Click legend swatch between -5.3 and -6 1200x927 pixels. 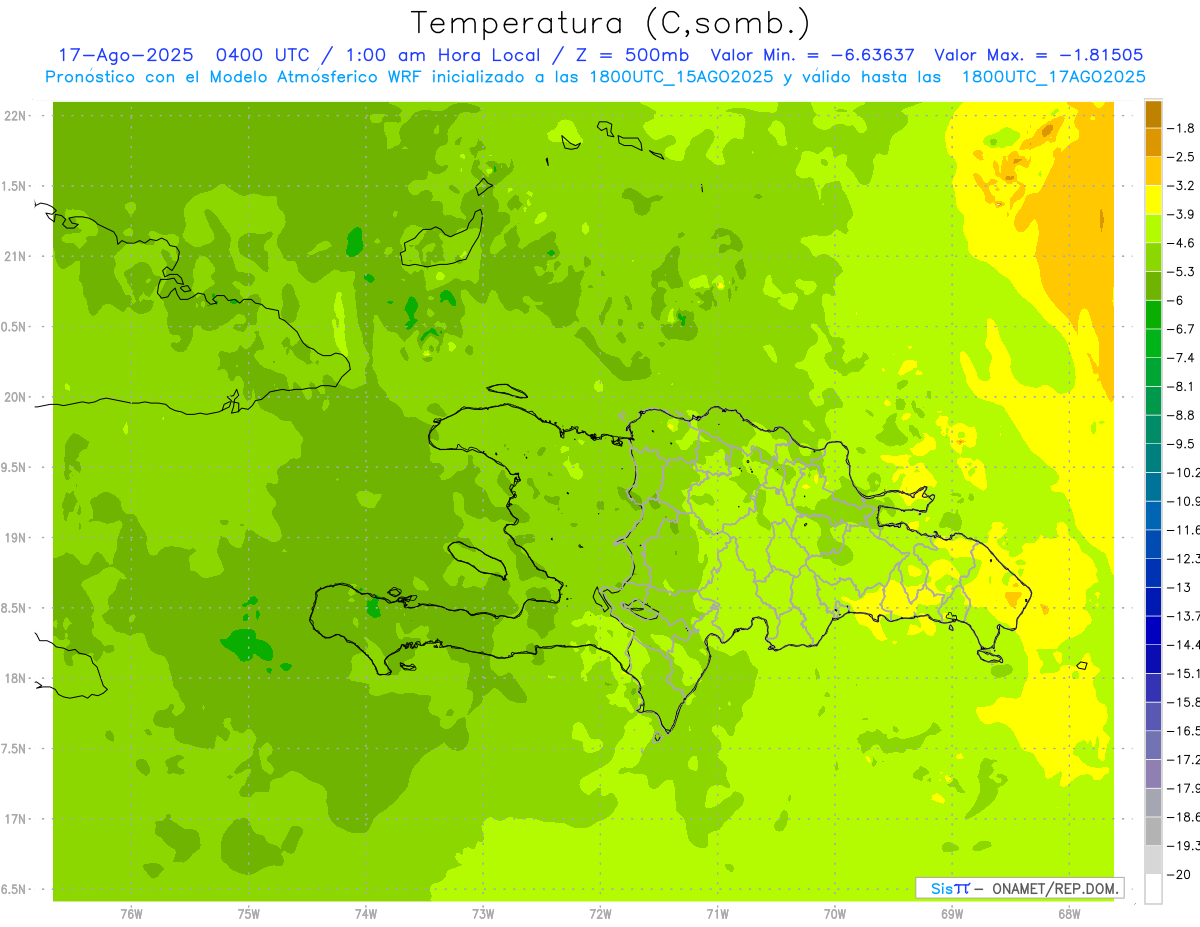click(x=1154, y=286)
